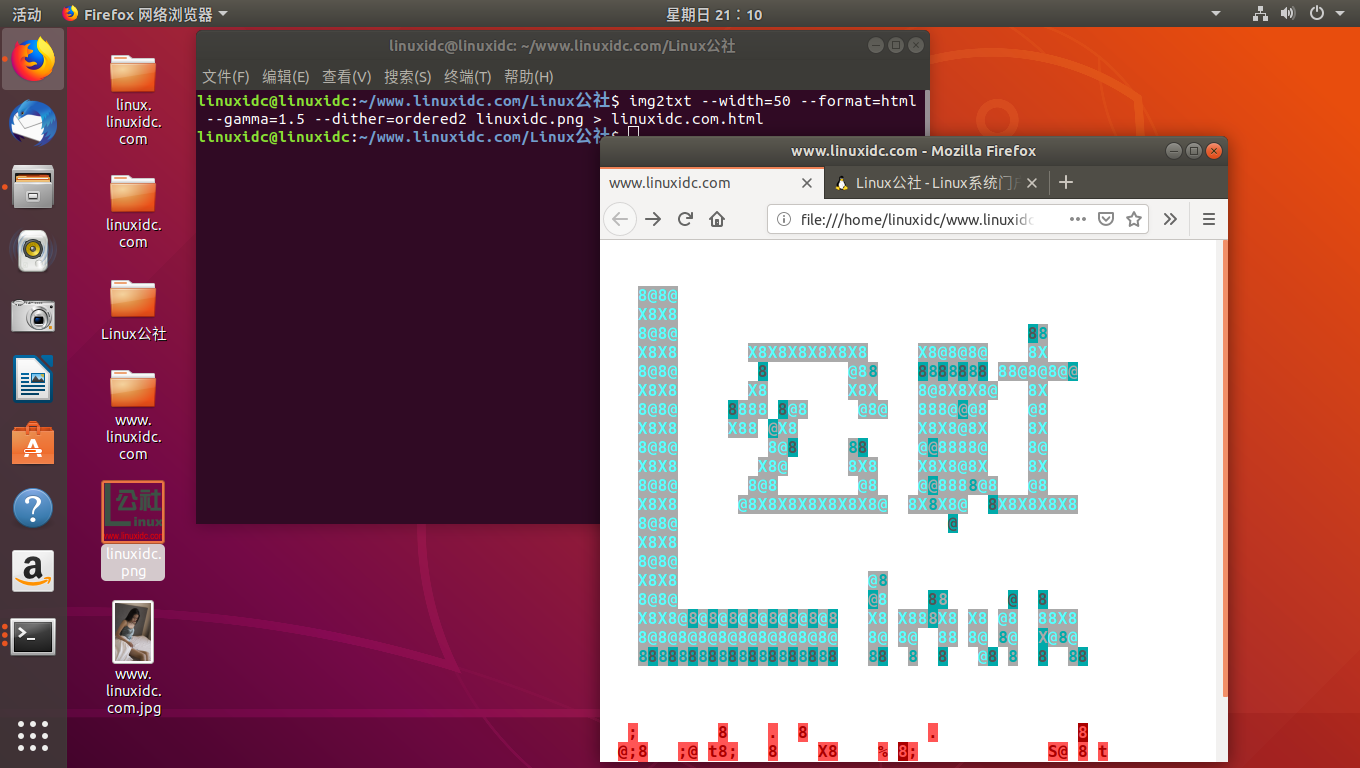Click terminal window scrollbar
The width and height of the screenshot is (1360, 768).
click(926, 112)
